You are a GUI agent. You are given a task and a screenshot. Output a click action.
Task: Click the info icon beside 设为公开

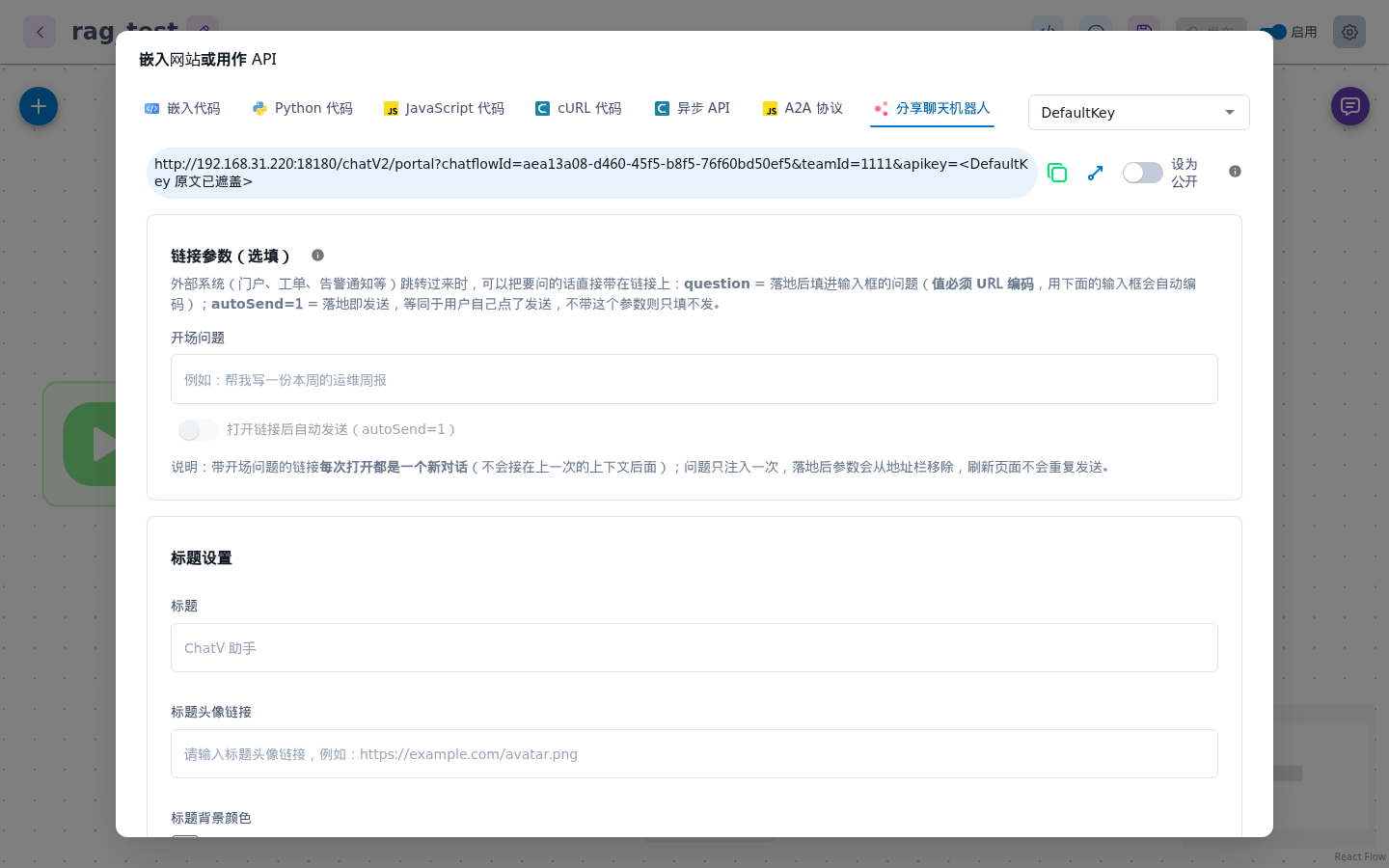(1235, 172)
